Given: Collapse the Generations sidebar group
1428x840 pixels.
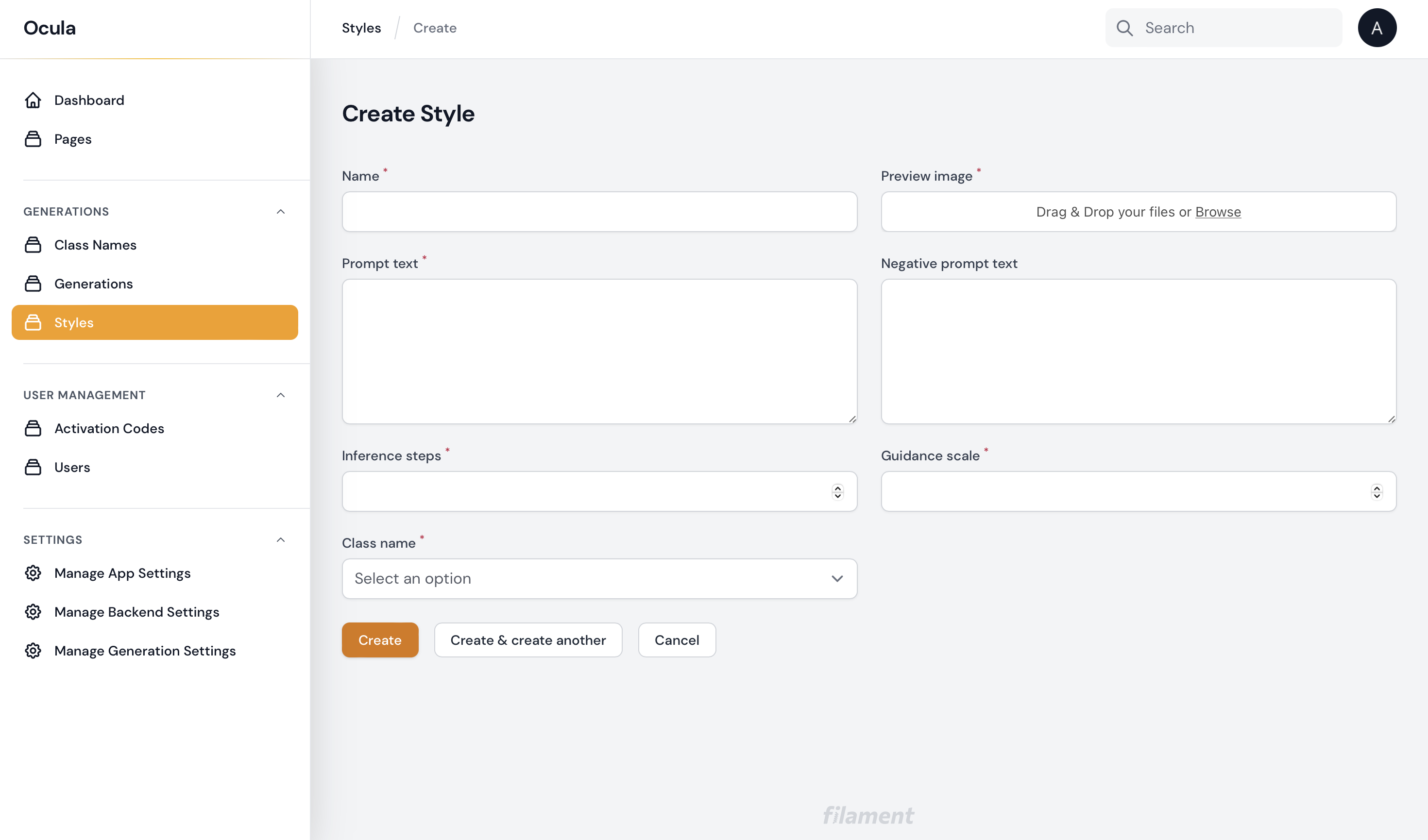Looking at the screenshot, I should [281, 212].
